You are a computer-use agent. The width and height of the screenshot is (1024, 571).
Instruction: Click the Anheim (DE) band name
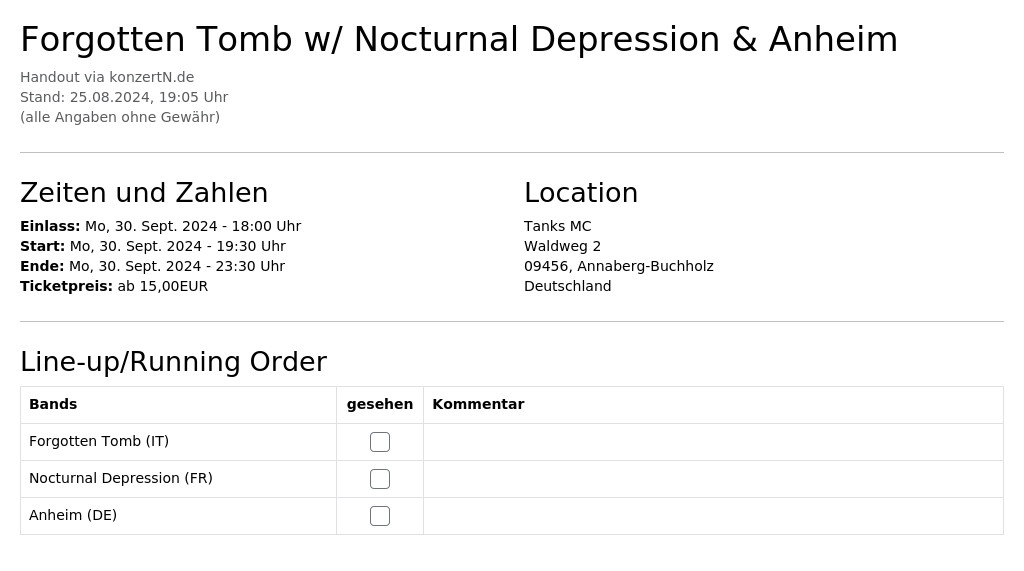72,515
